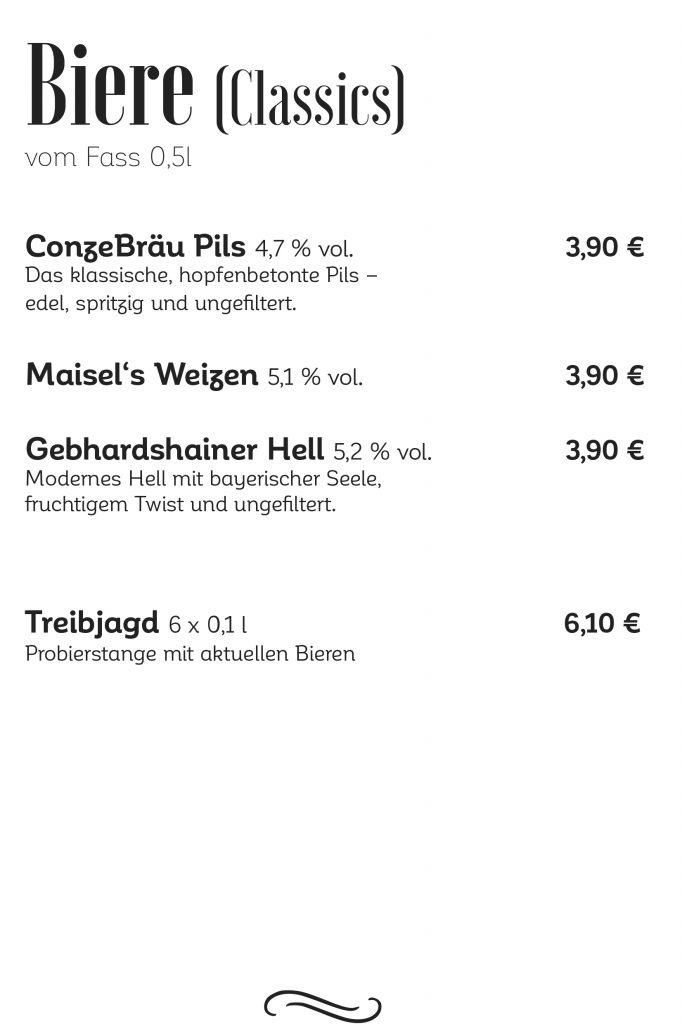The image size is (682, 1024).
Task: Select the Maisel's Weizen item name
Action: (x=142, y=374)
